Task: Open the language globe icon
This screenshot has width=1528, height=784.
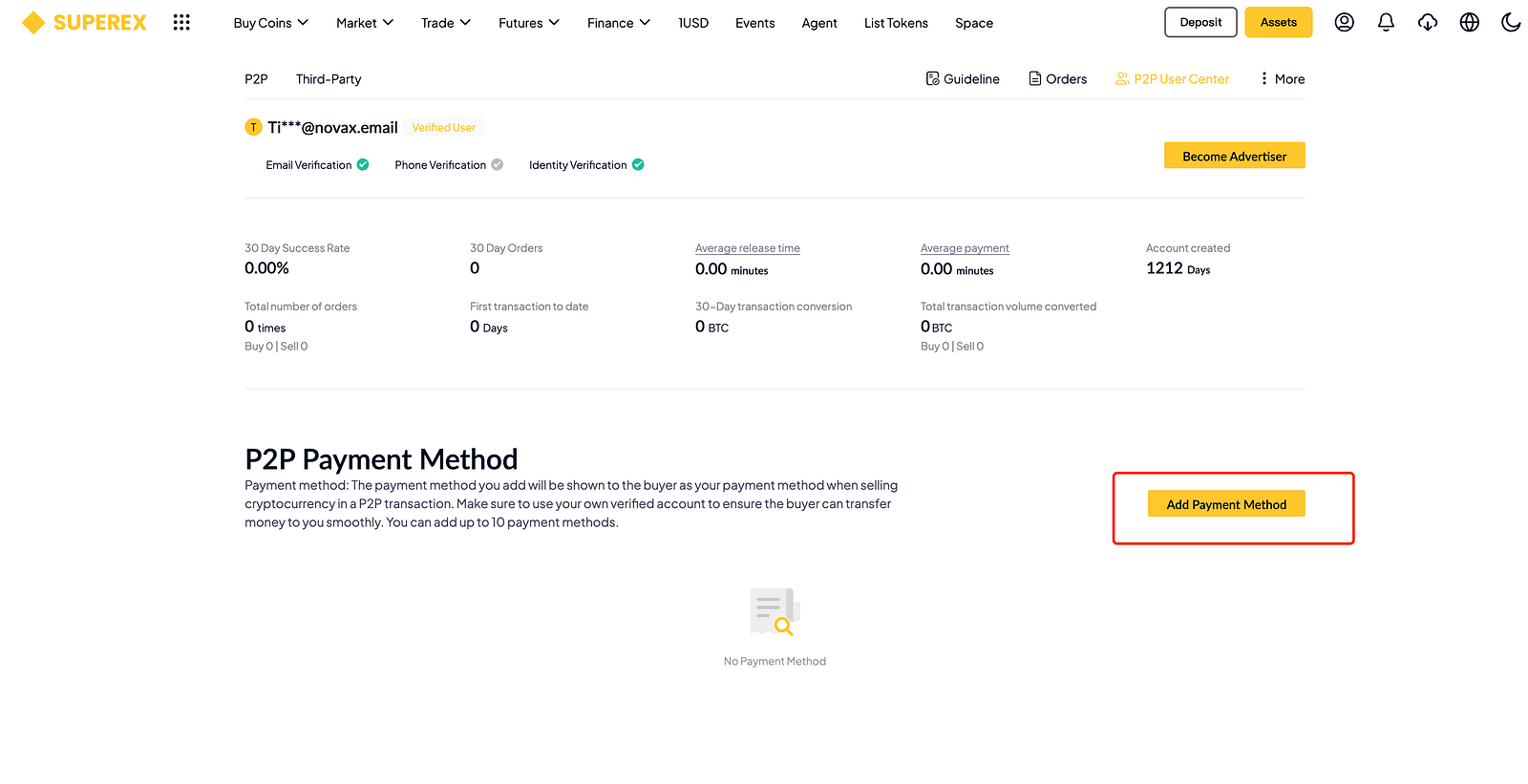Action: pos(1470,22)
